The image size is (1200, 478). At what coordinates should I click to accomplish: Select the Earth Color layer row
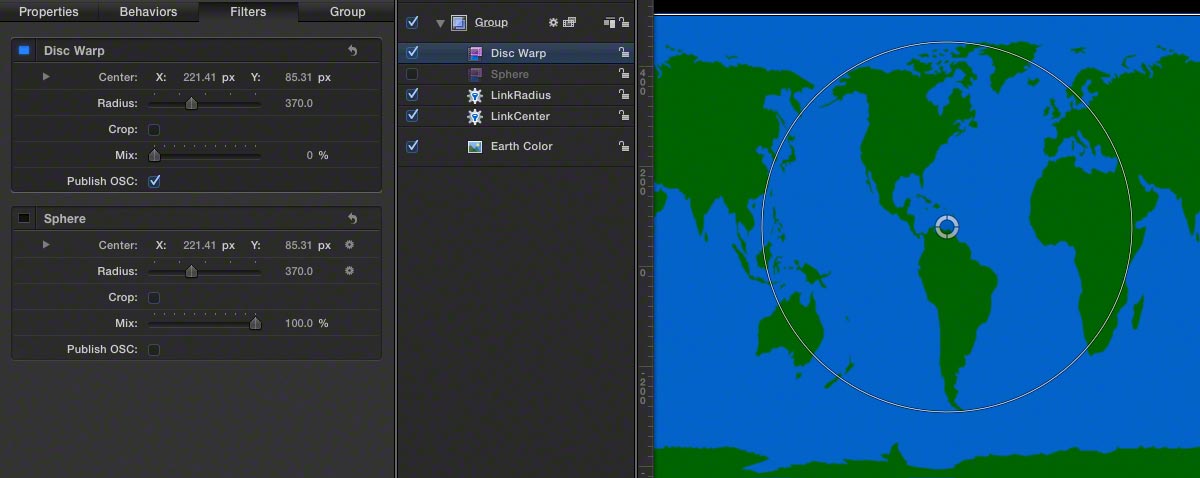click(x=516, y=146)
